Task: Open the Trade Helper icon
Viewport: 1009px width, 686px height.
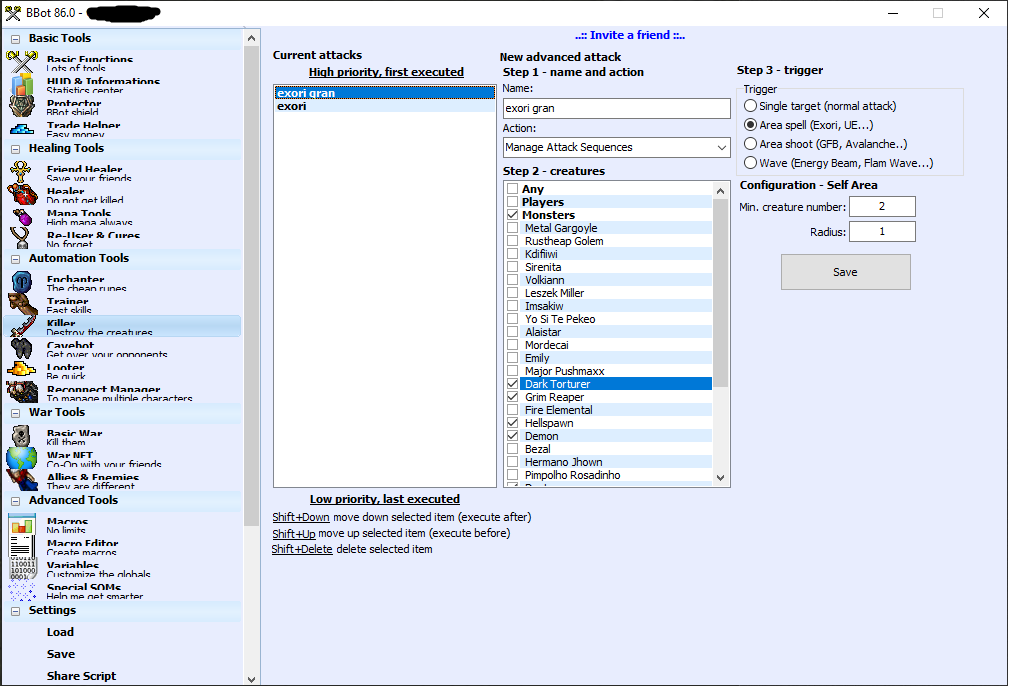Action: click(22, 129)
